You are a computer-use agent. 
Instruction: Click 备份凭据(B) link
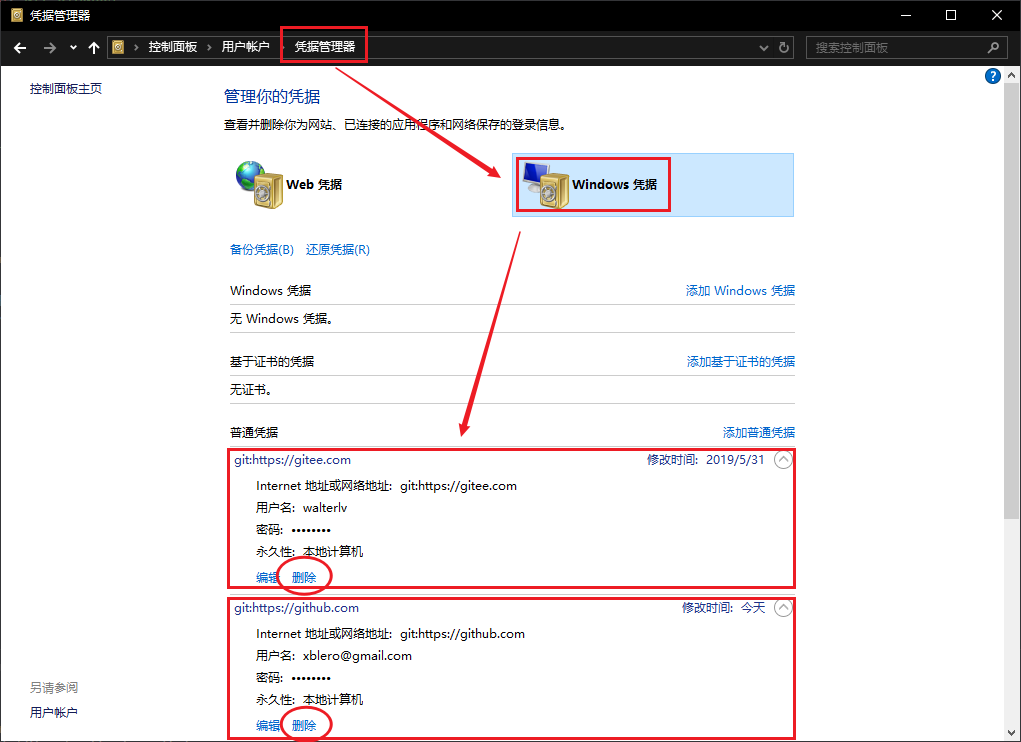pyautogui.click(x=261, y=250)
